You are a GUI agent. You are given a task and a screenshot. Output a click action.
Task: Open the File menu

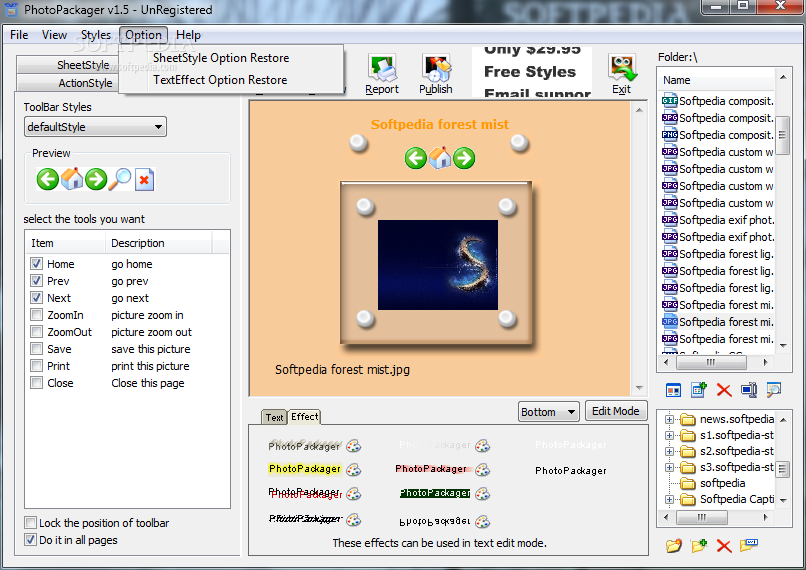point(19,35)
